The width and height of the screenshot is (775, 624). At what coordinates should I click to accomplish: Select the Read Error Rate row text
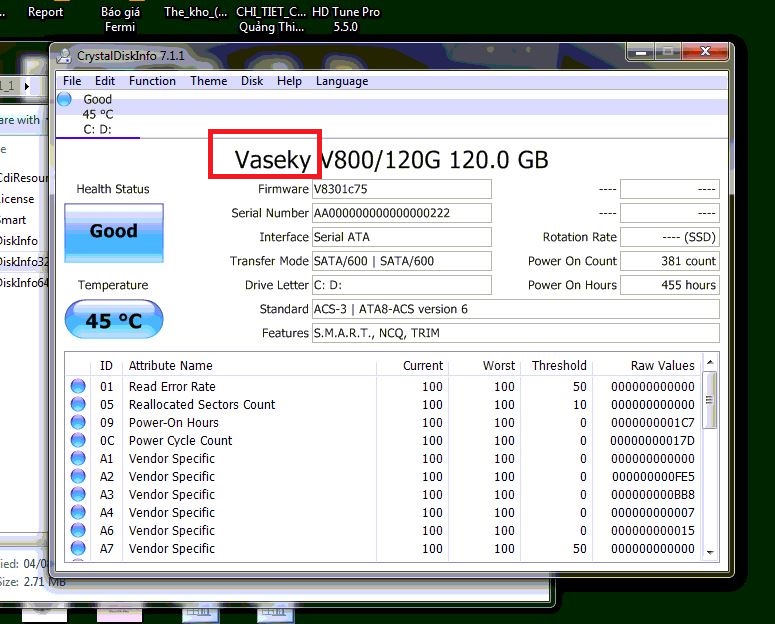click(172, 387)
